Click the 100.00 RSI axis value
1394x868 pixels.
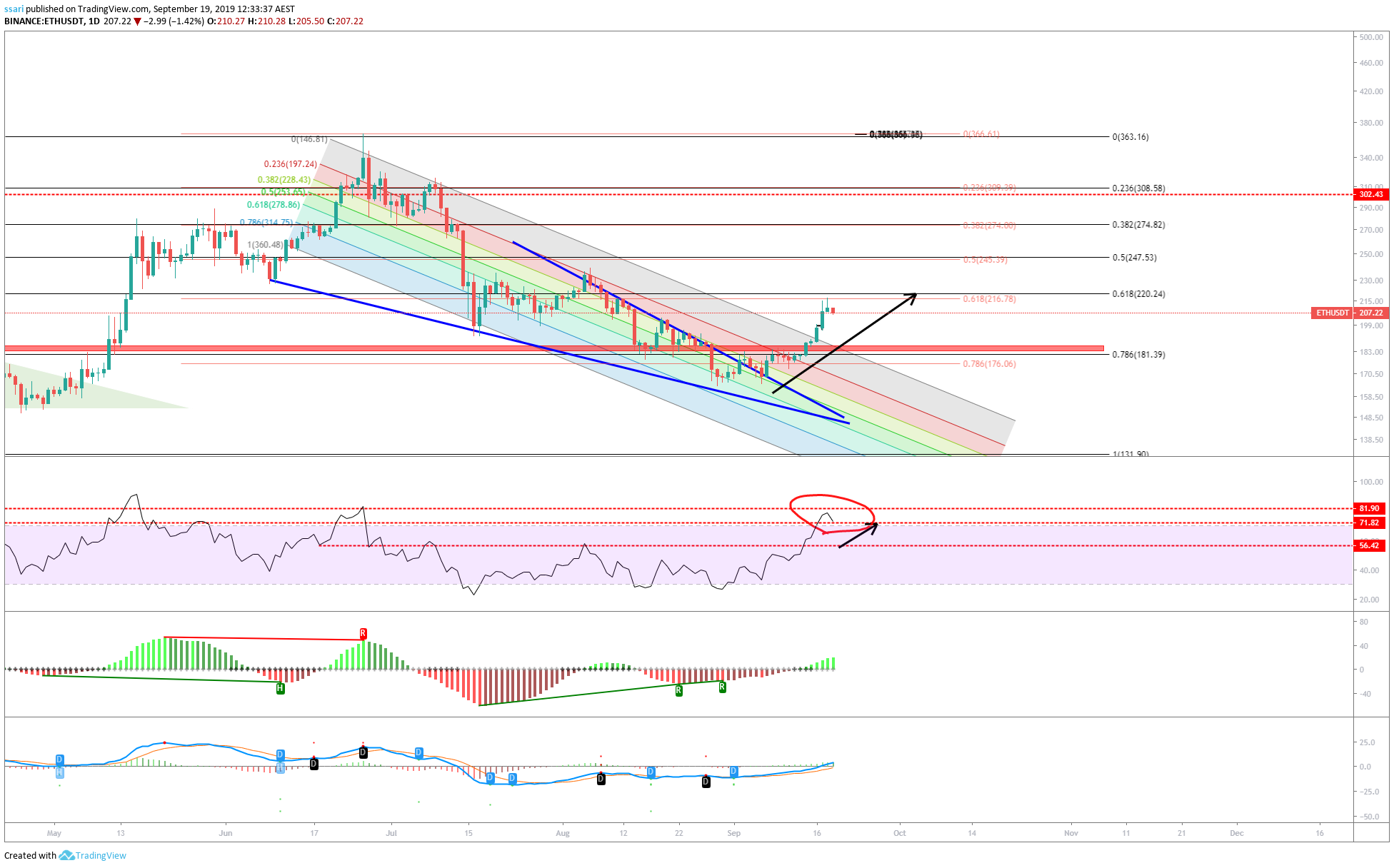(x=1372, y=482)
